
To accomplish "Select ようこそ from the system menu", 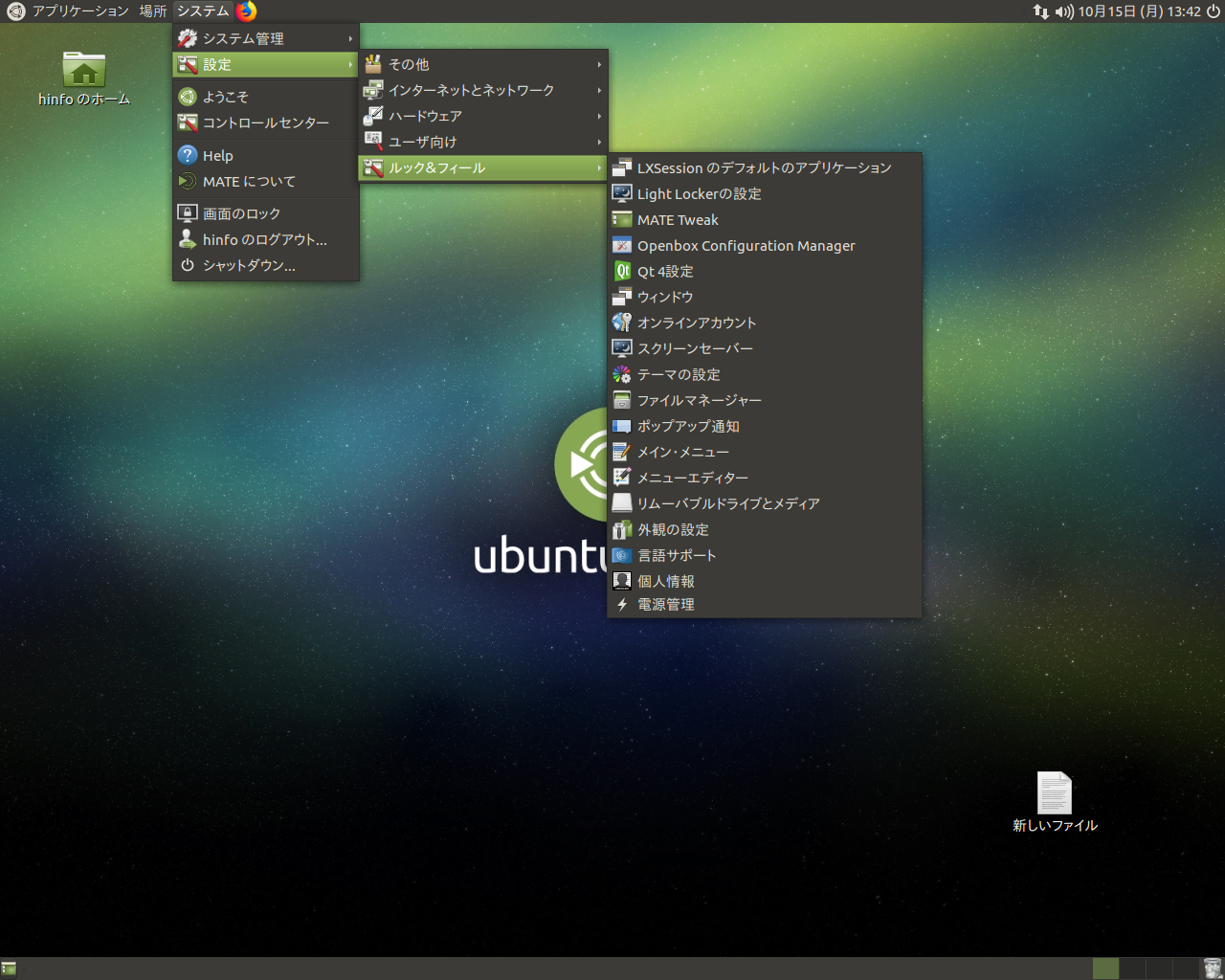I will point(266,97).
